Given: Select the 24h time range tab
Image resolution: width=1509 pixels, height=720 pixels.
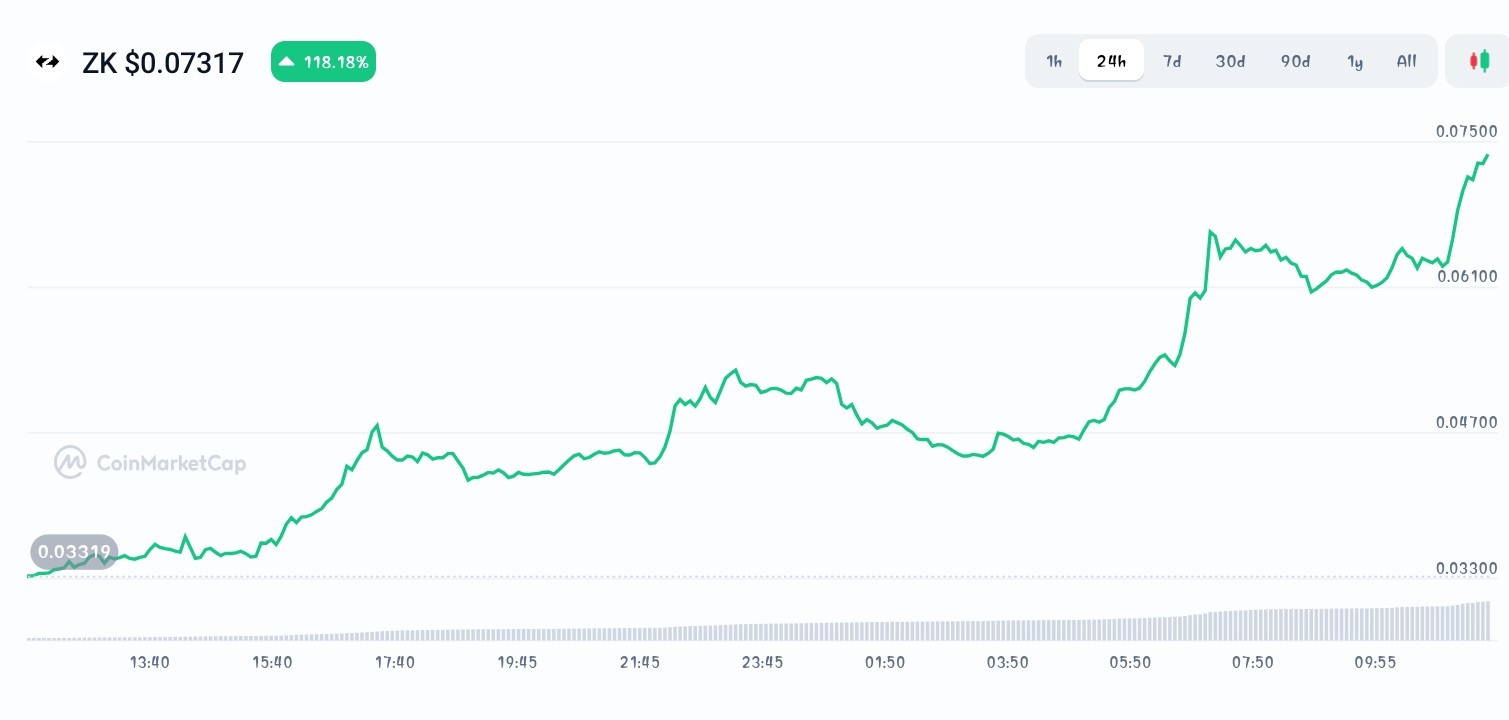Looking at the screenshot, I should (1111, 61).
